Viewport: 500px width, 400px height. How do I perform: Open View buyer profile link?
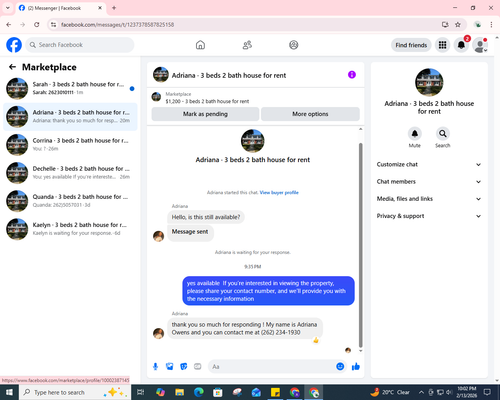coord(279,192)
